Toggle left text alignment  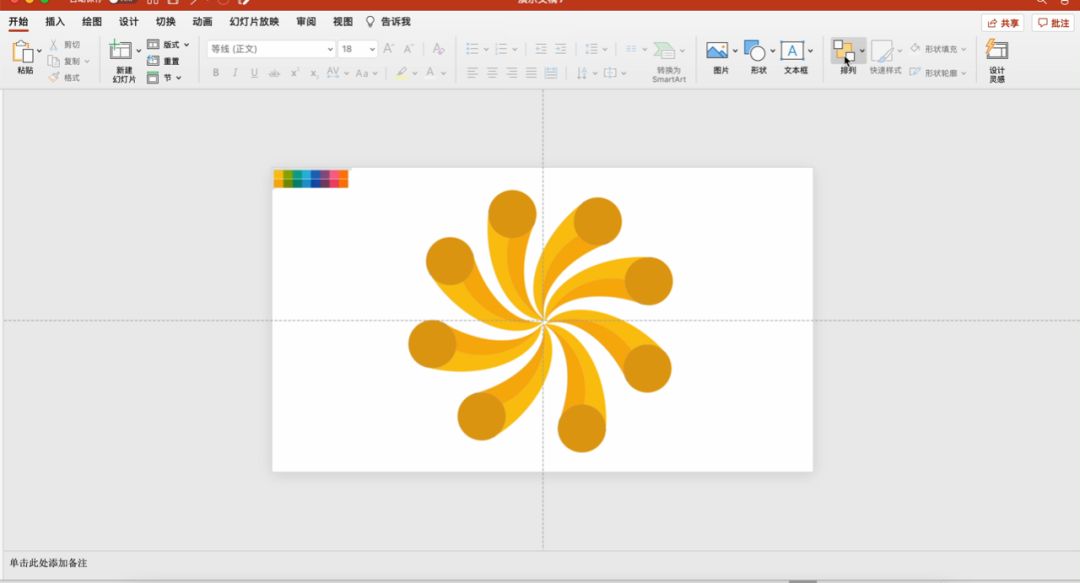pyautogui.click(x=472, y=72)
